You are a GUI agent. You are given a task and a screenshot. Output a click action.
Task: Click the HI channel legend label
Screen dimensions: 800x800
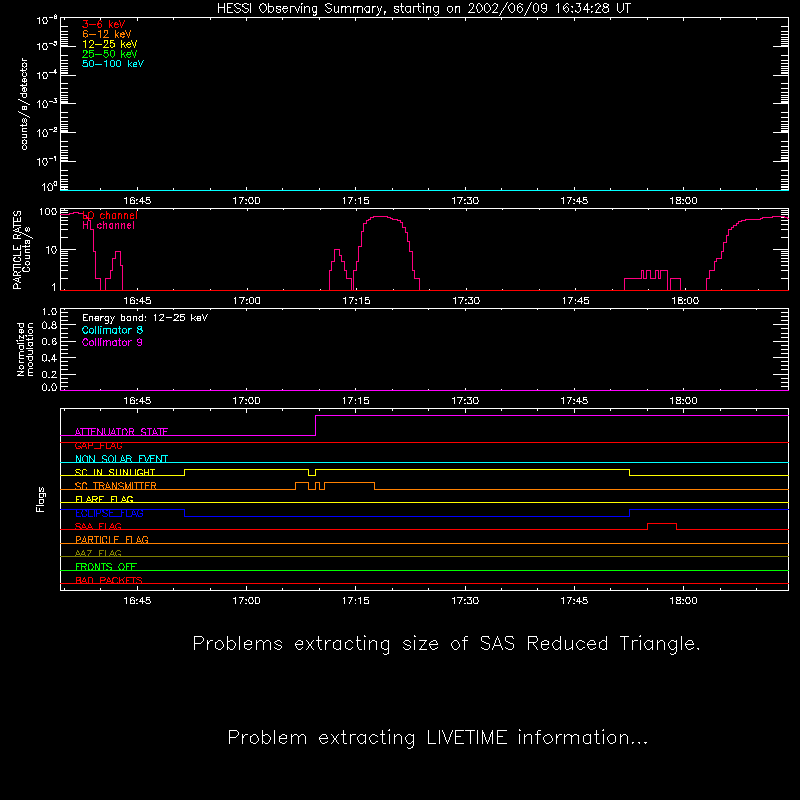[x=108, y=226]
